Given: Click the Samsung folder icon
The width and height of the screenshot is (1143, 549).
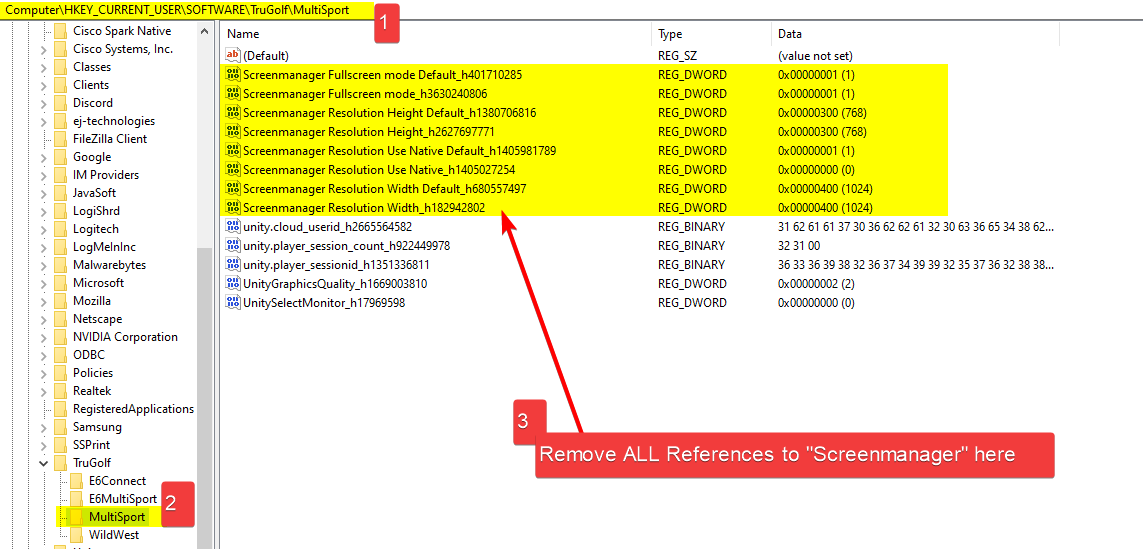Looking at the screenshot, I should pos(61,427).
